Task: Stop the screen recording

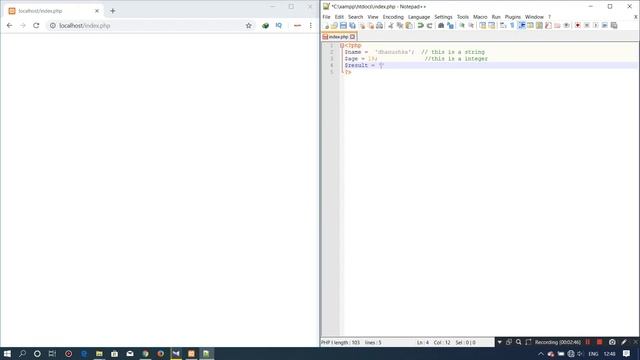Action: click(599, 342)
